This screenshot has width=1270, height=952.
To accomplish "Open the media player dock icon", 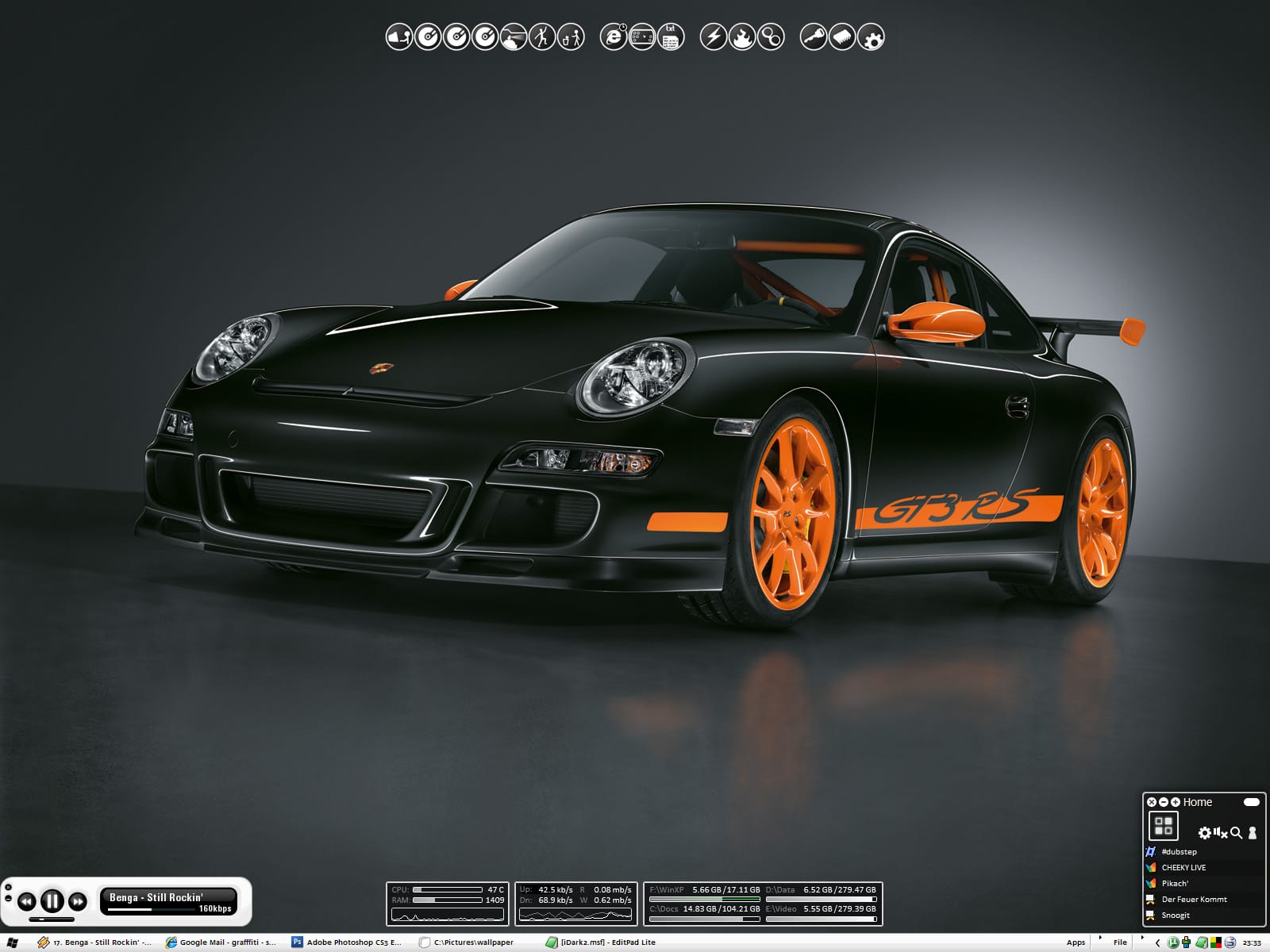I will [x=642, y=36].
